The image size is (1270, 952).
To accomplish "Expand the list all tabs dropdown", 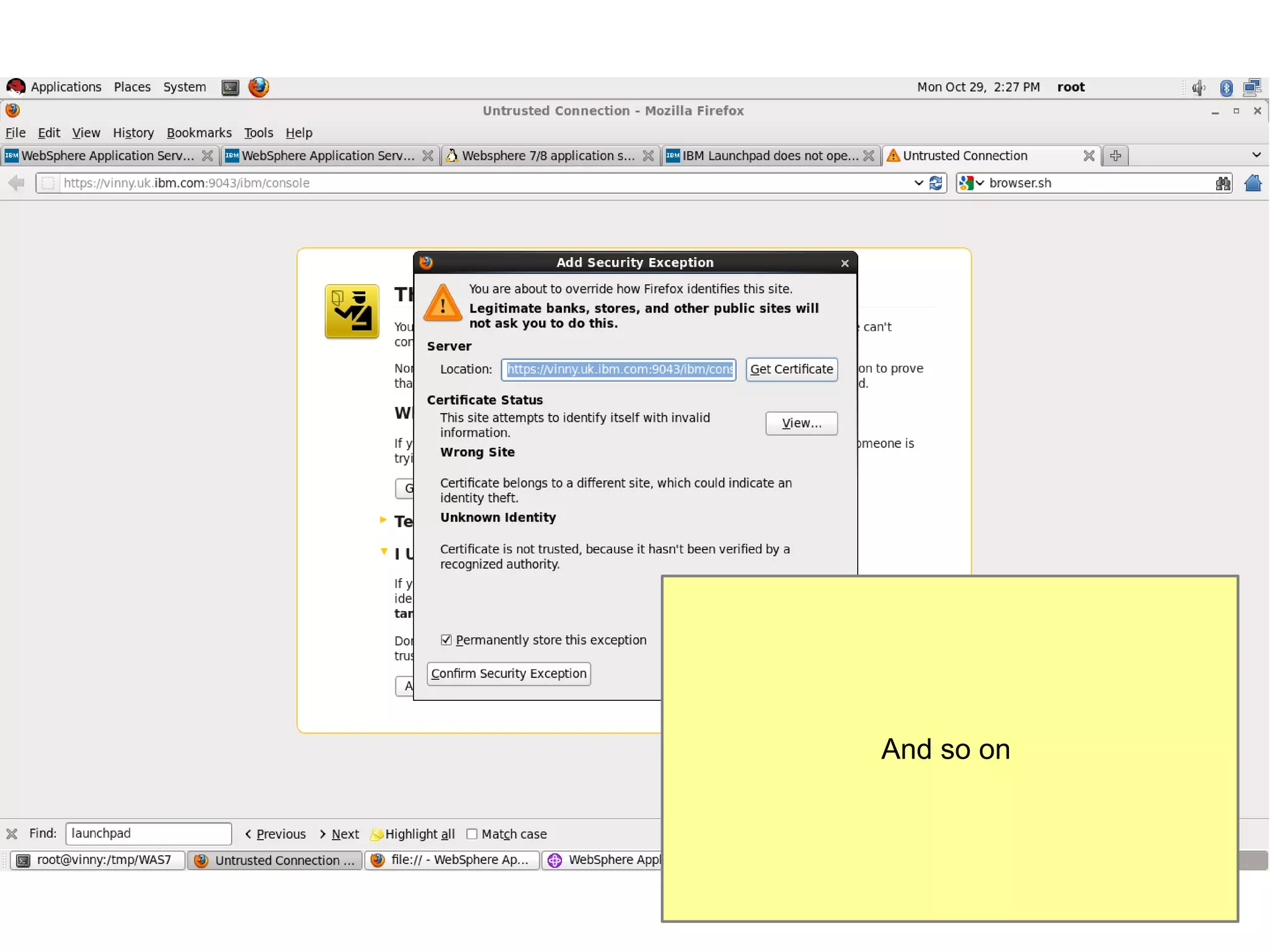I will tap(1256, 155).
